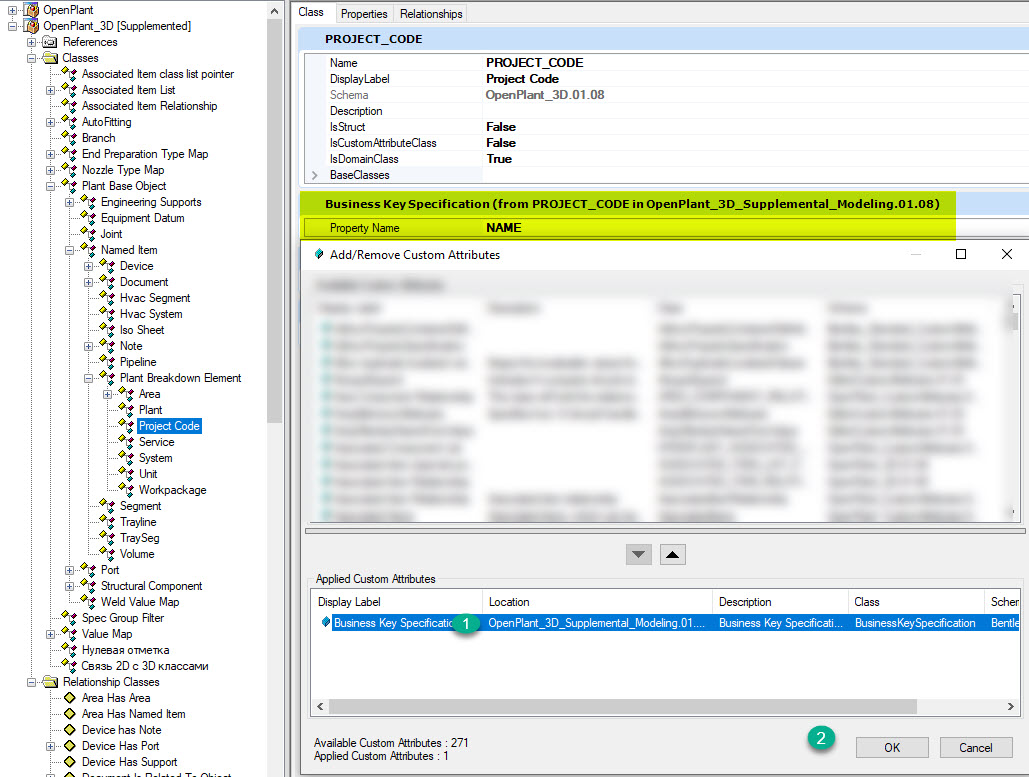The height and width of the screenshot is (777, 1029).
Task: Confirm the dialog with OK
Action: point(892,747)
